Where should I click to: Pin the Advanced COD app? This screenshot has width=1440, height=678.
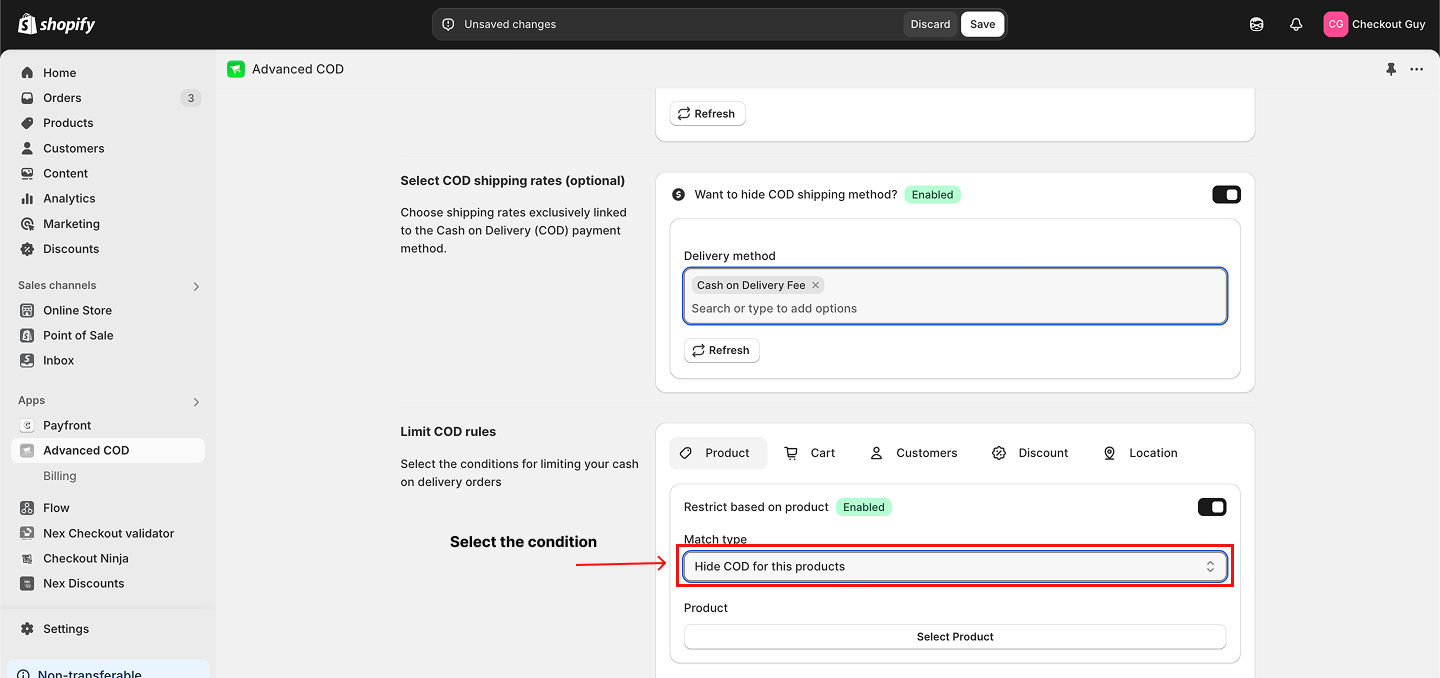tap(1391, 69)
